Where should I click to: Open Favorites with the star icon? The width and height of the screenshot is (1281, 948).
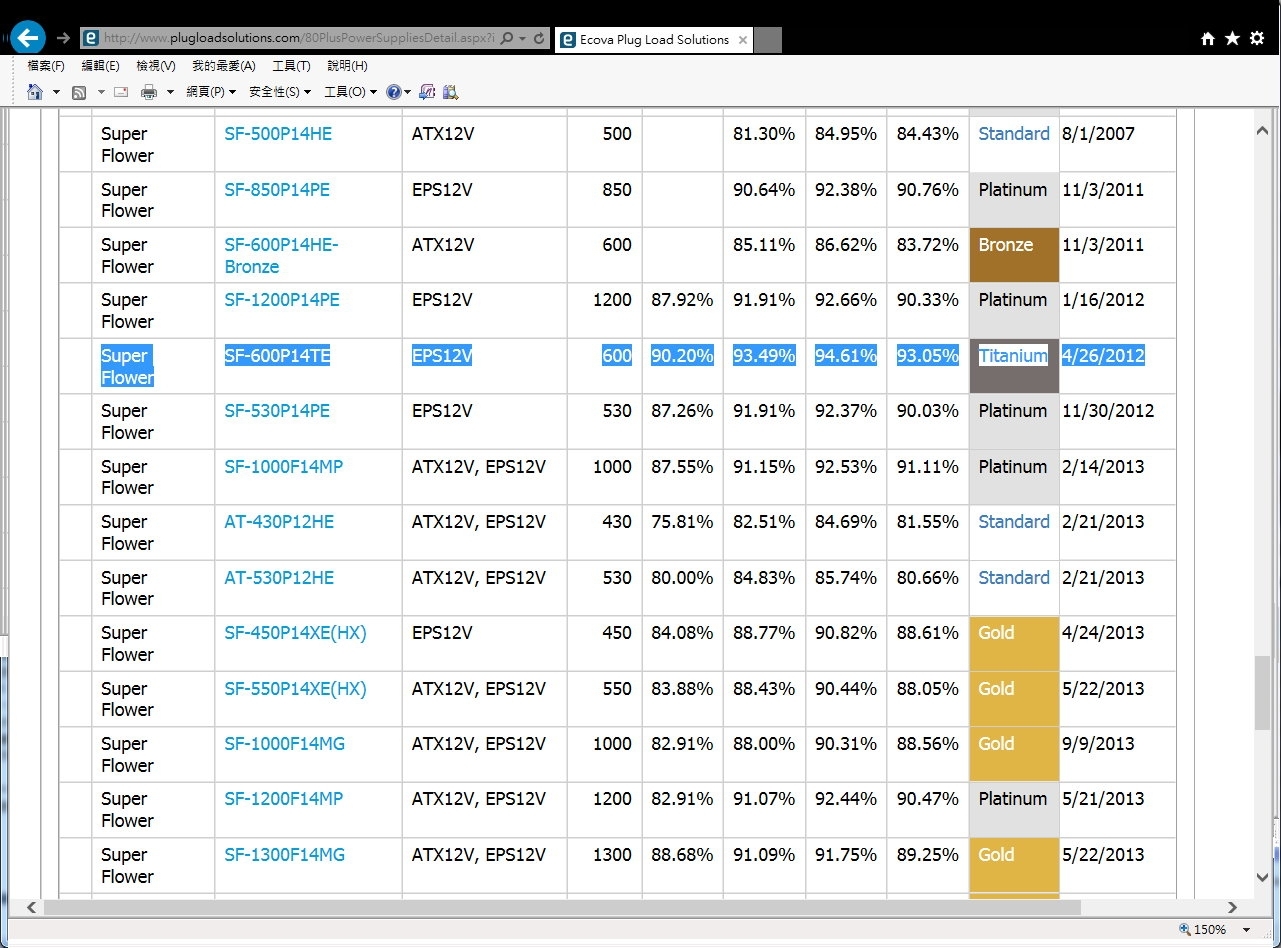1232,38
